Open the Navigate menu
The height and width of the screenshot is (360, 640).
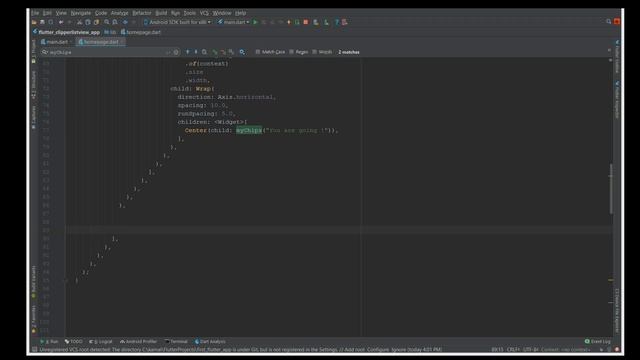coord(80,13)
